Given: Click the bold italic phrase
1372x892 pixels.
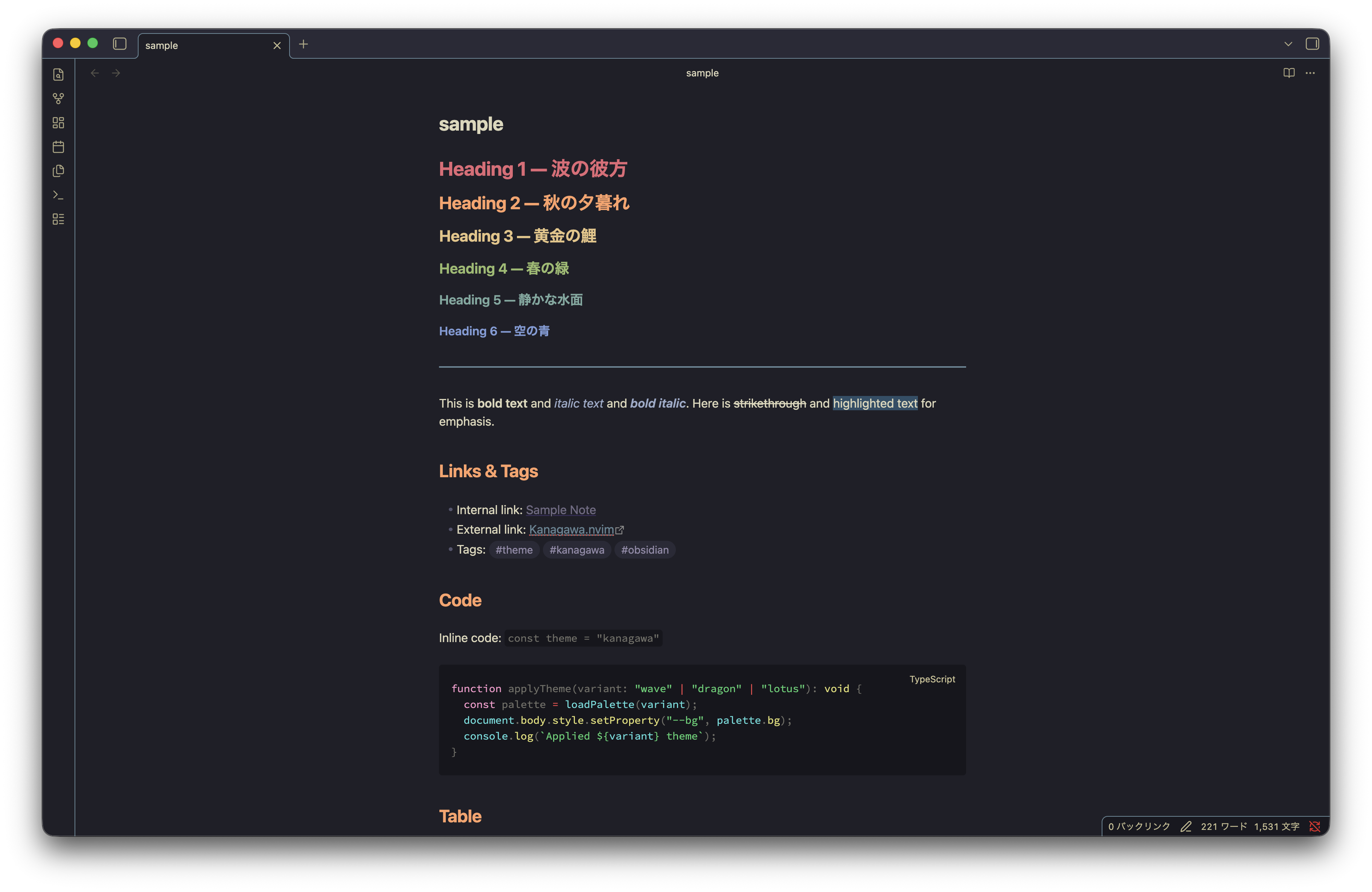Looking at the screenshot, I should [658, 403].
